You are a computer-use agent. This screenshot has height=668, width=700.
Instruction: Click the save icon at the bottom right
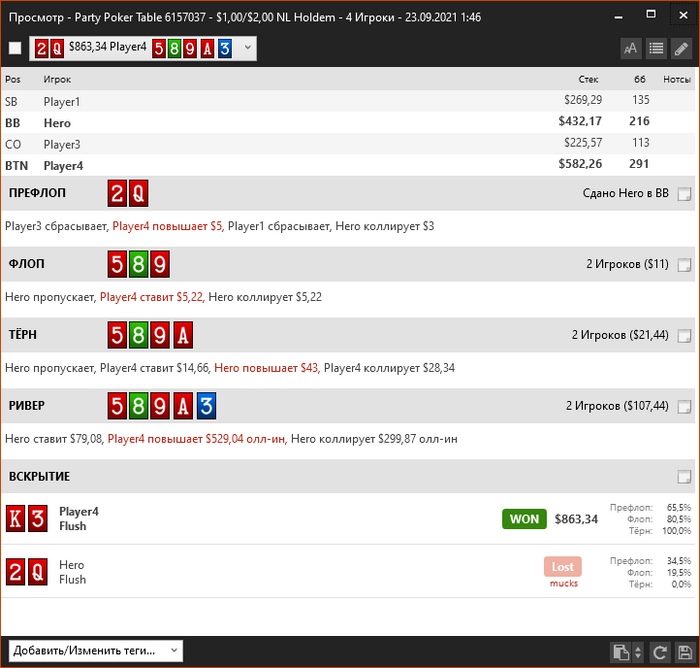(x=685, y=652)
